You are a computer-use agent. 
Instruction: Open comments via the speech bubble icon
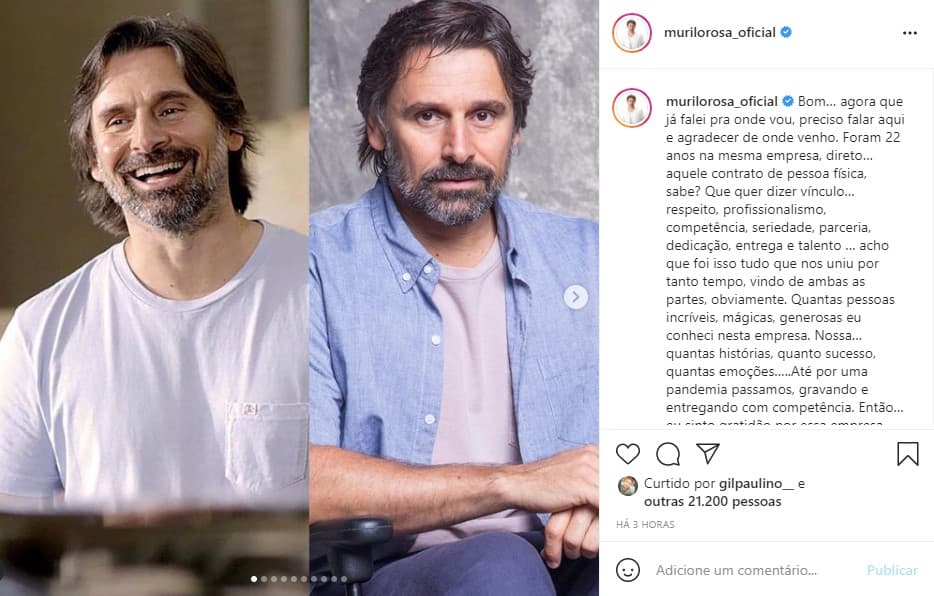click(668, 454)
